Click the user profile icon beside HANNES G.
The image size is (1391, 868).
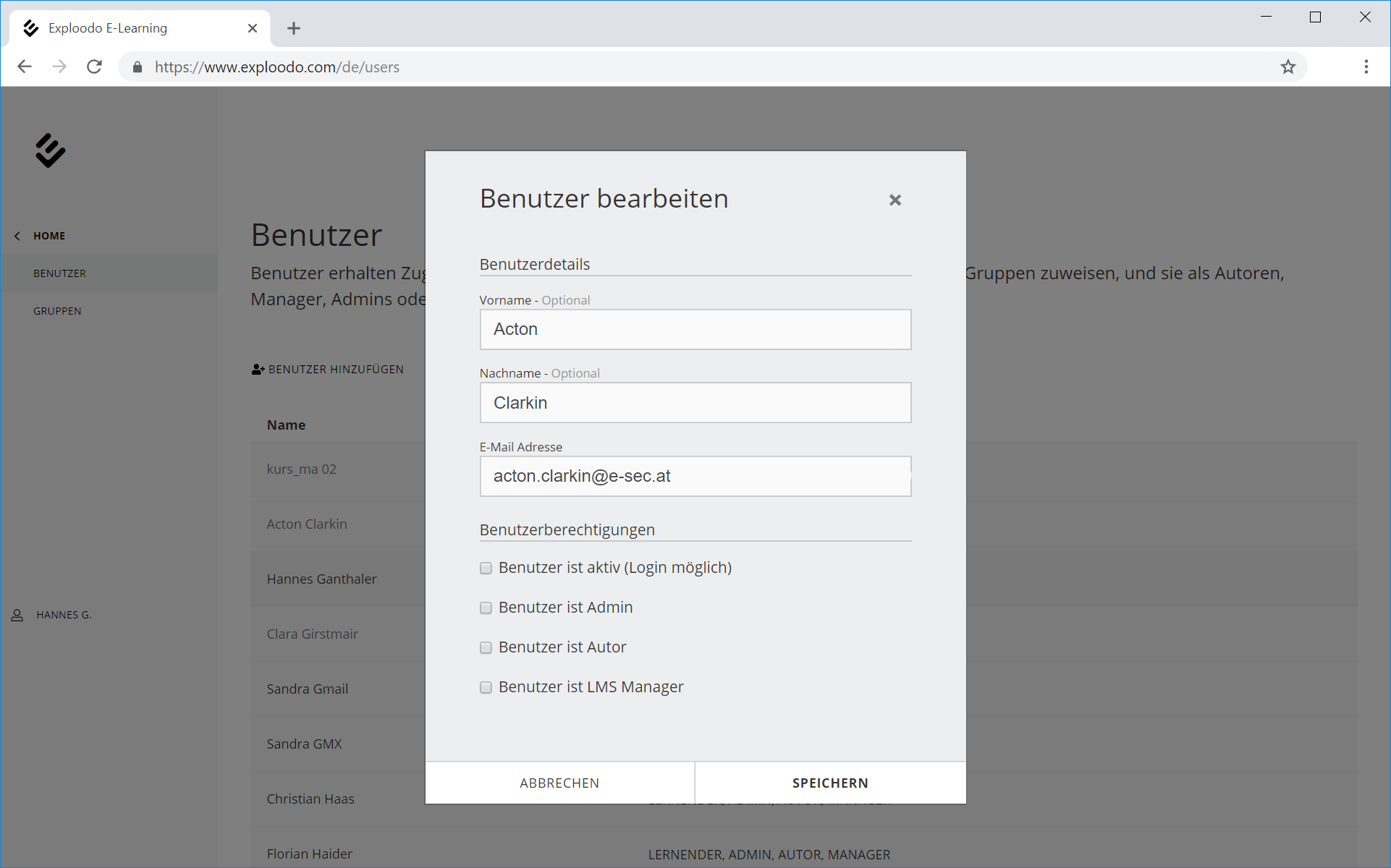pos(17,615)
